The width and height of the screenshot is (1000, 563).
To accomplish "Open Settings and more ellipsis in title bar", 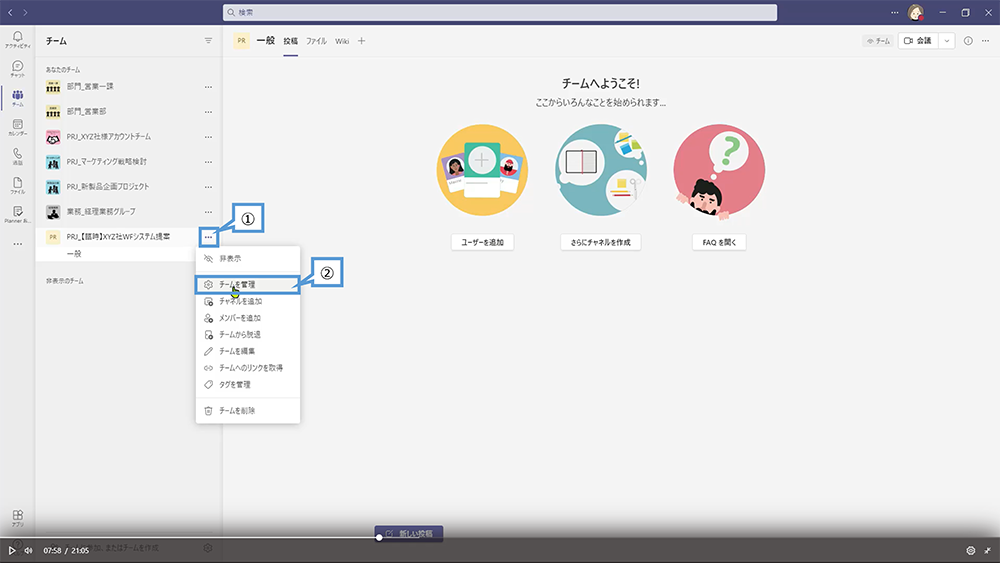I will 894,12.
